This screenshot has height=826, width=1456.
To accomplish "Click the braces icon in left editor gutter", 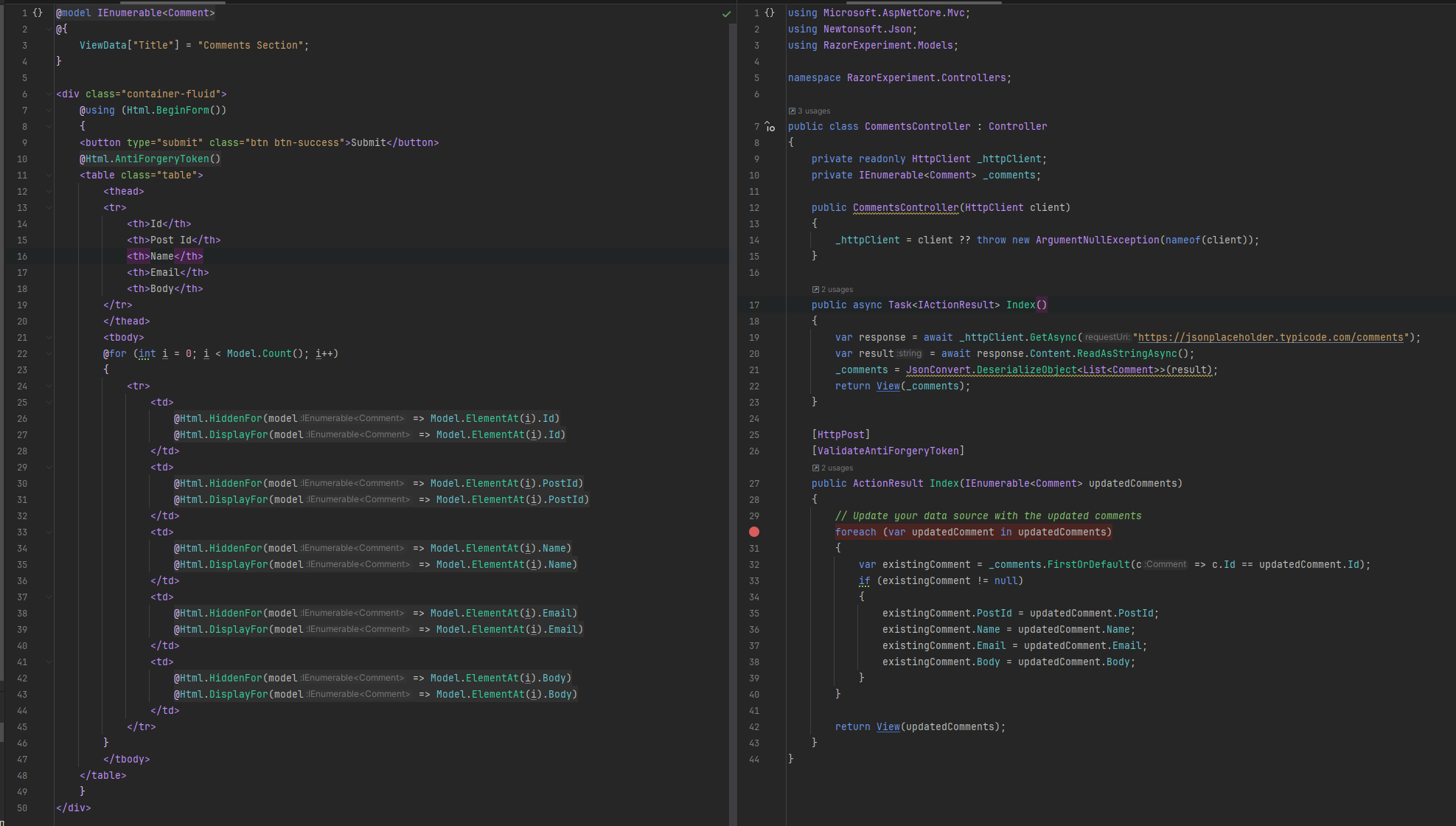I will 38,13.
